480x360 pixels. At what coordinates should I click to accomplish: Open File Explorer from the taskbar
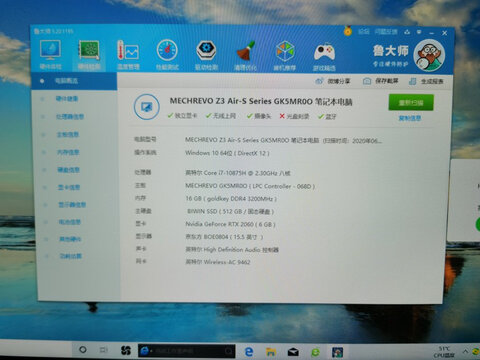(271, 352)
